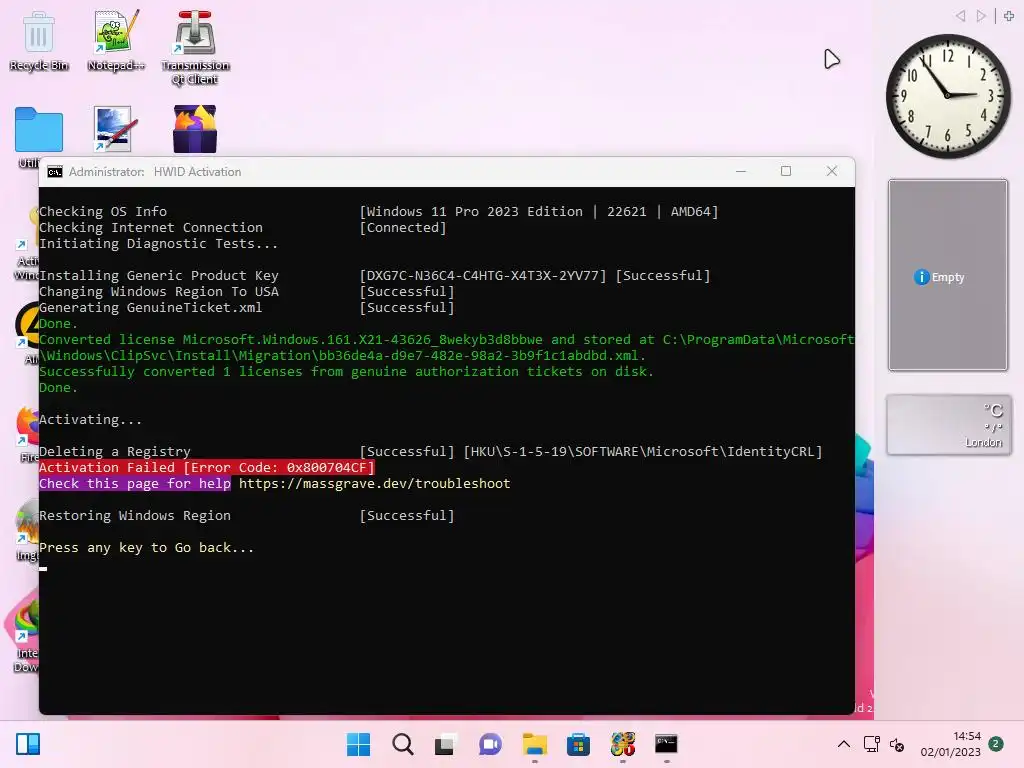Click the 'Press any key to Go back...' text
Image resolution: width=1024 pixels, height=768 pixels.
pos(146,548)
